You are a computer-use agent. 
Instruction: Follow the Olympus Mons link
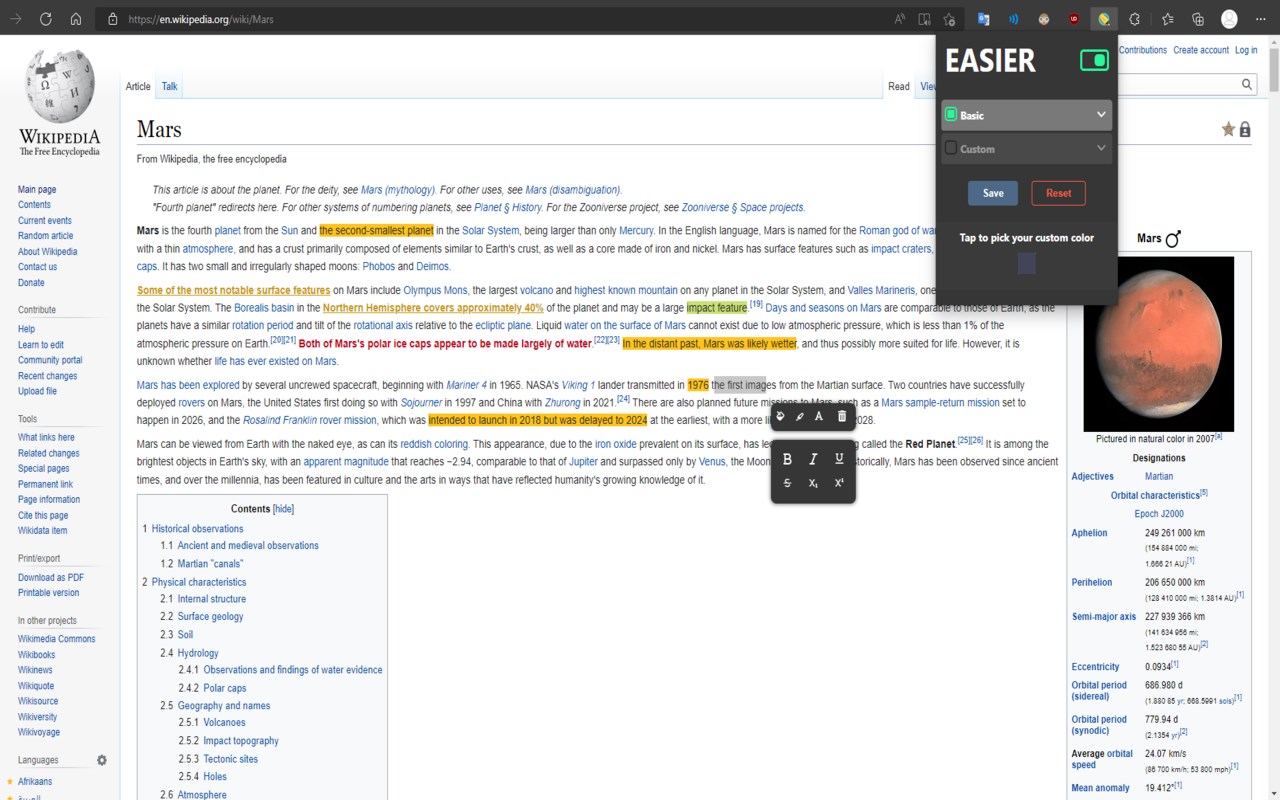tap(436, 290)
